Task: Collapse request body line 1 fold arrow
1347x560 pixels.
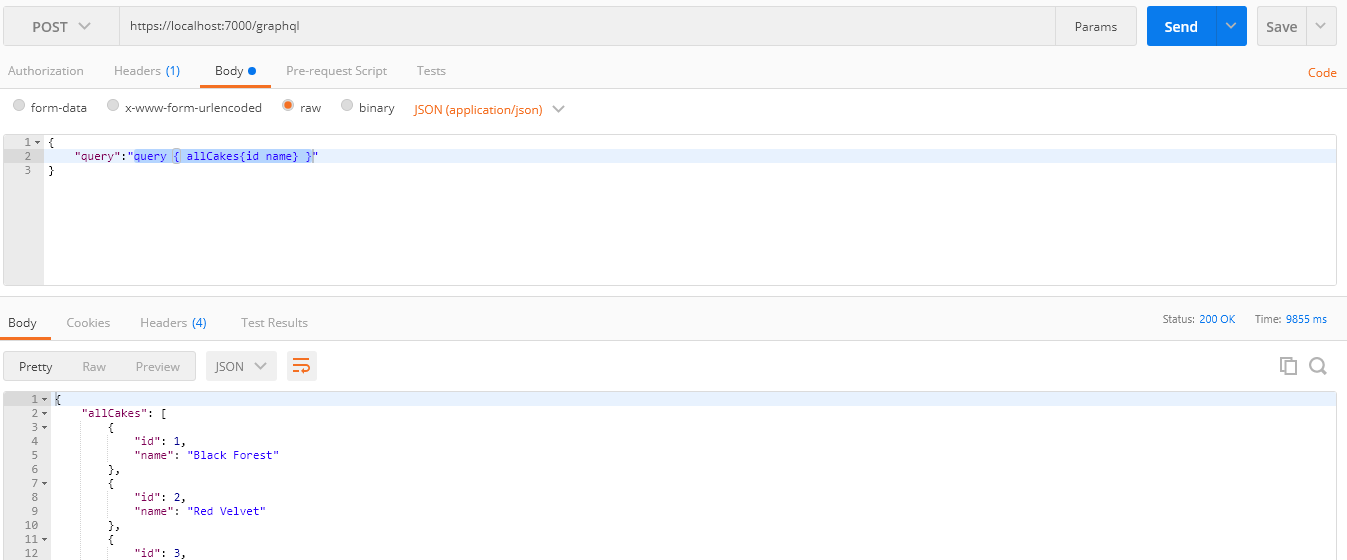Action: coord(37,142)
